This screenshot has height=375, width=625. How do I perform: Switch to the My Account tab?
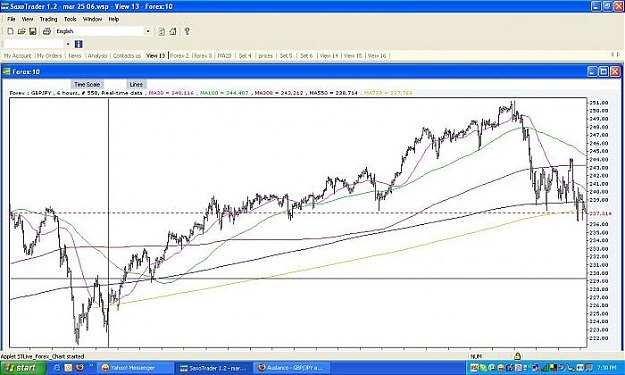click(17, 56)
